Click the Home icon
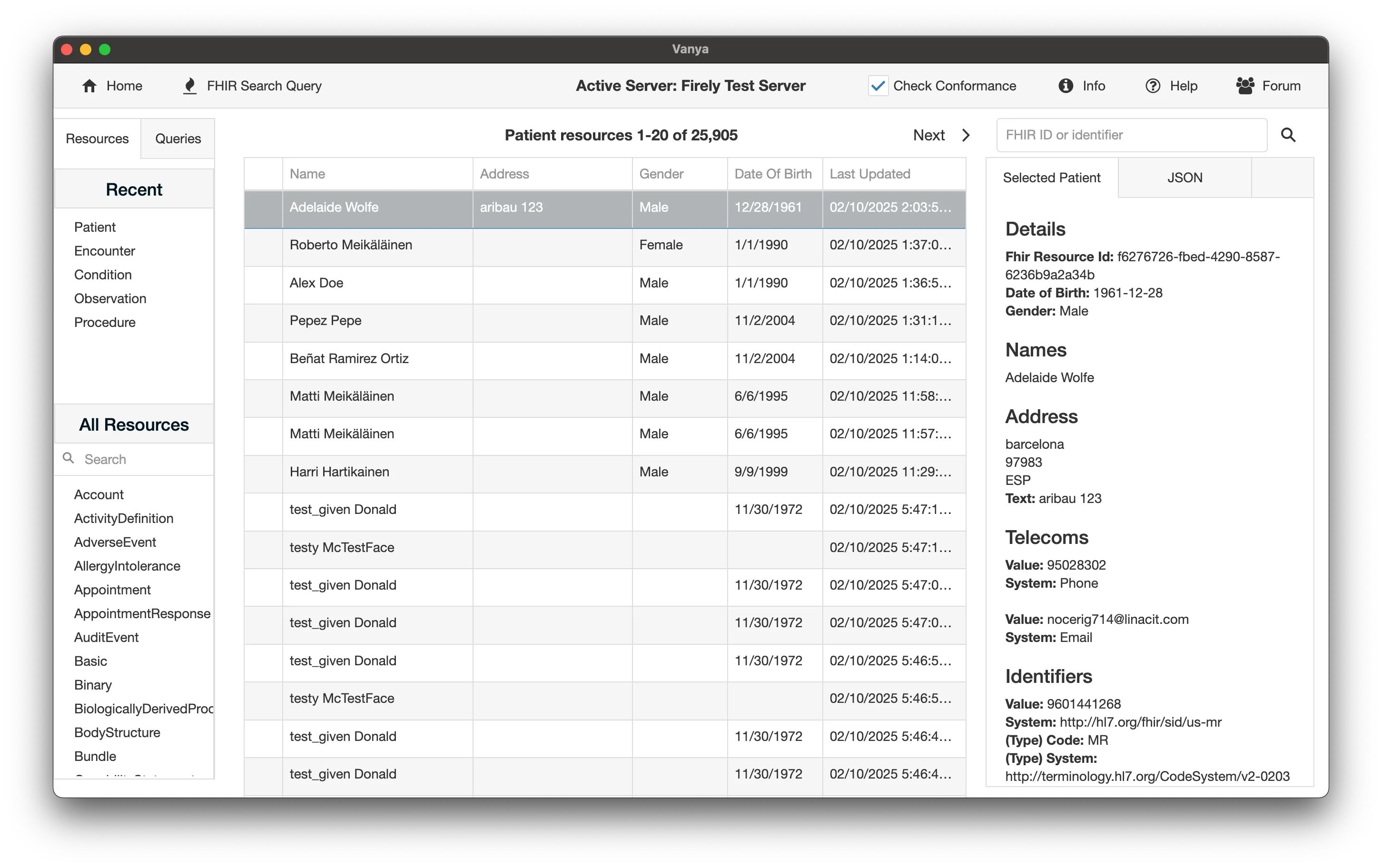This screenshot has width=1382, height=868. coord(90,86)
